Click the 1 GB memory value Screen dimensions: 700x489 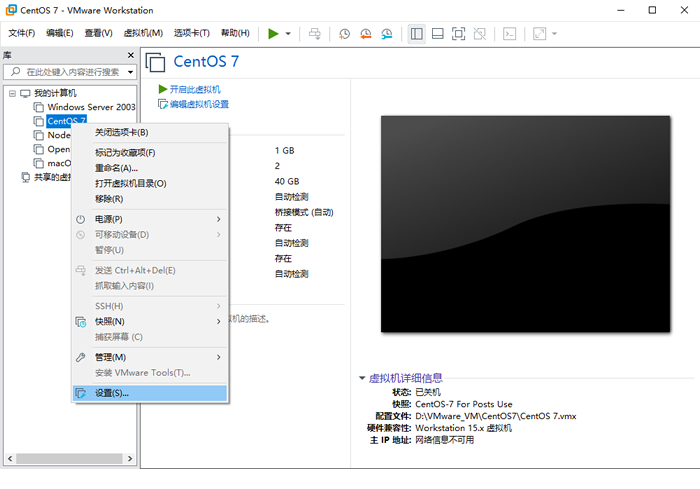[x=284, y=150]
